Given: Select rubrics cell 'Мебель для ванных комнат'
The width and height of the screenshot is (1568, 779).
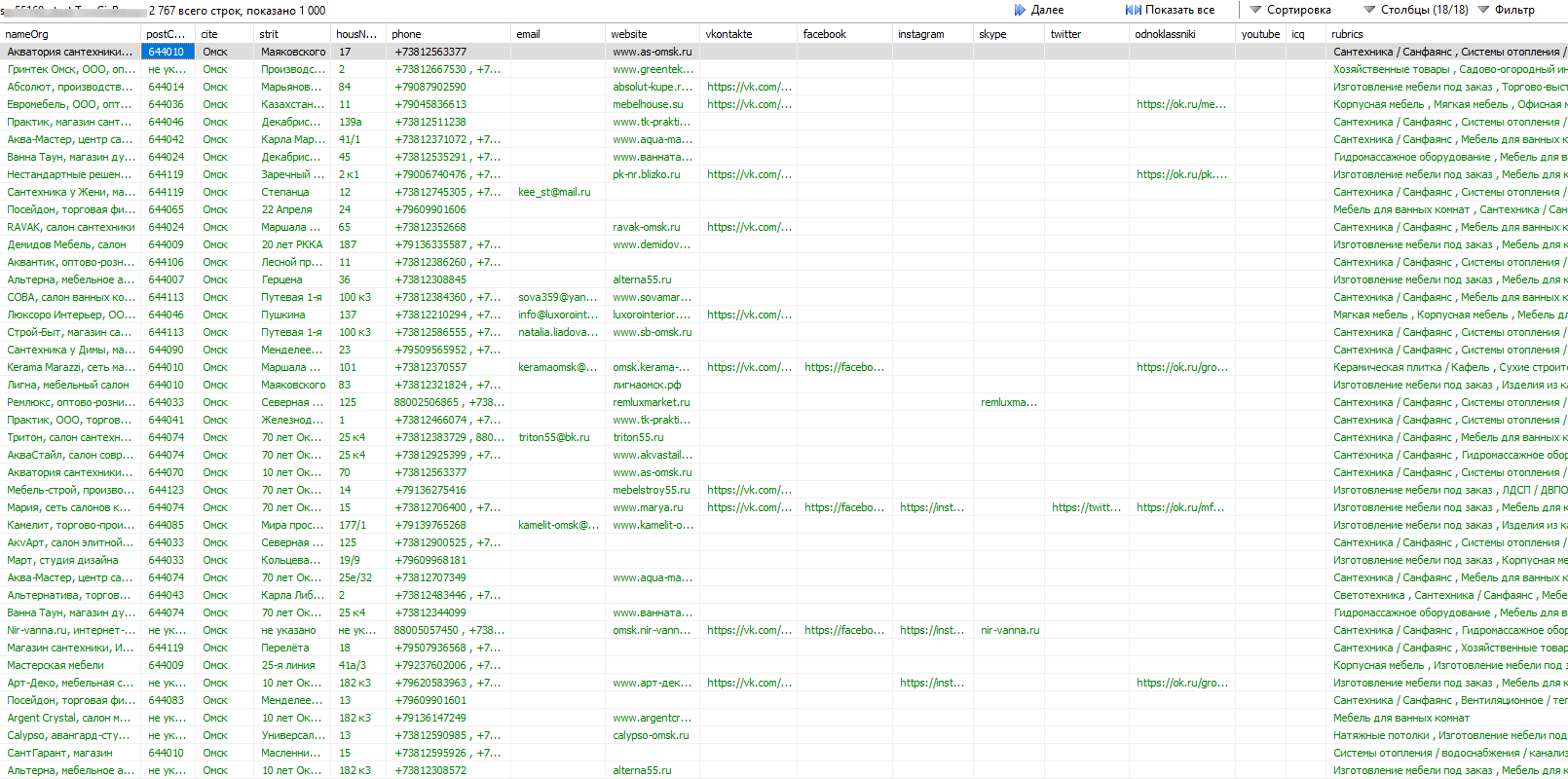Looking at the screenshot, I should click(x=1447, y=718).
